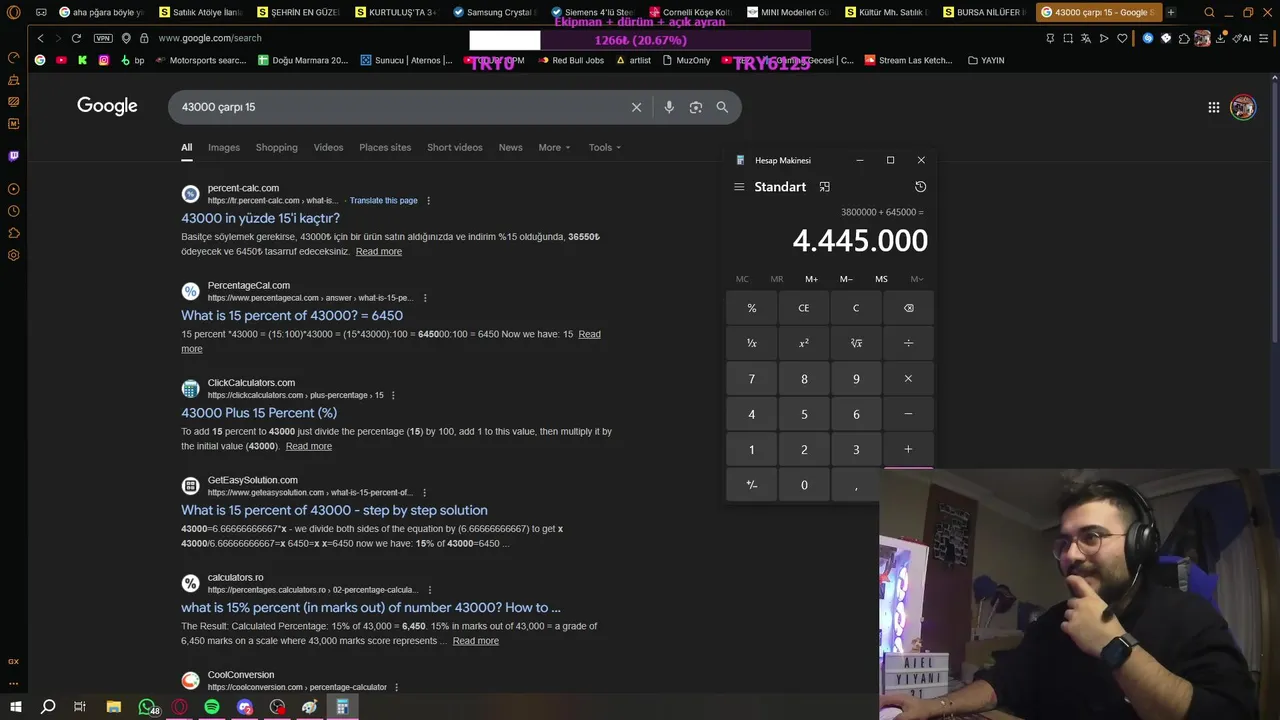Click the x squared key
The width and height of the screenshot is (1280, 720).
coord(804,343)
